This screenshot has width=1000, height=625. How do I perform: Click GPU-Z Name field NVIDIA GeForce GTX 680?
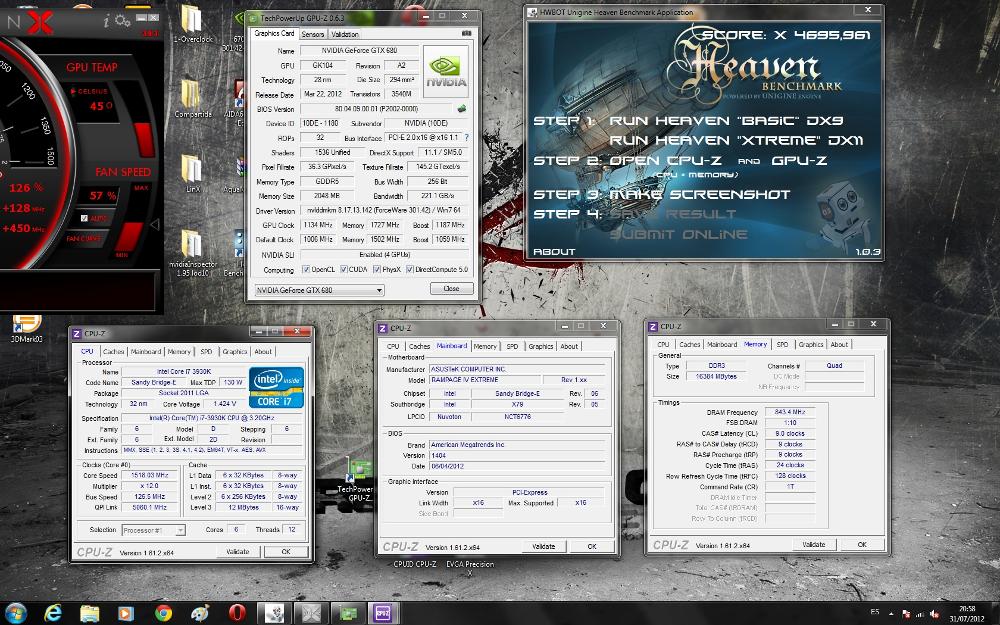pyautogui.click(x=359, y=50)
